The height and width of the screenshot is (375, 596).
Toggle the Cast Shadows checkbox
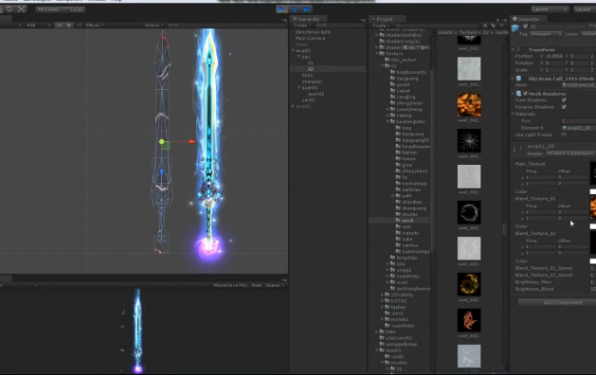(x=564, y=100)
